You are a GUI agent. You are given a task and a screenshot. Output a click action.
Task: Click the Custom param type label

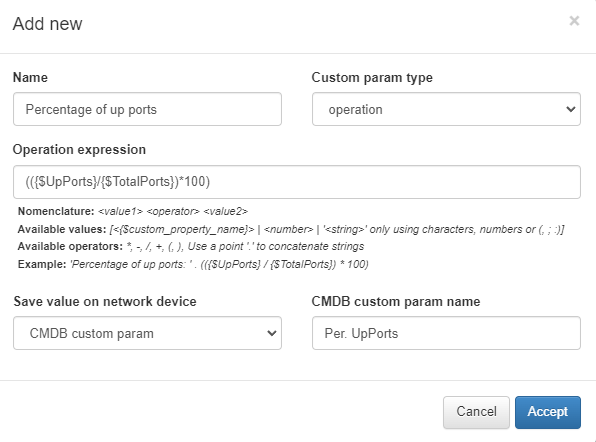click(372, 77)
